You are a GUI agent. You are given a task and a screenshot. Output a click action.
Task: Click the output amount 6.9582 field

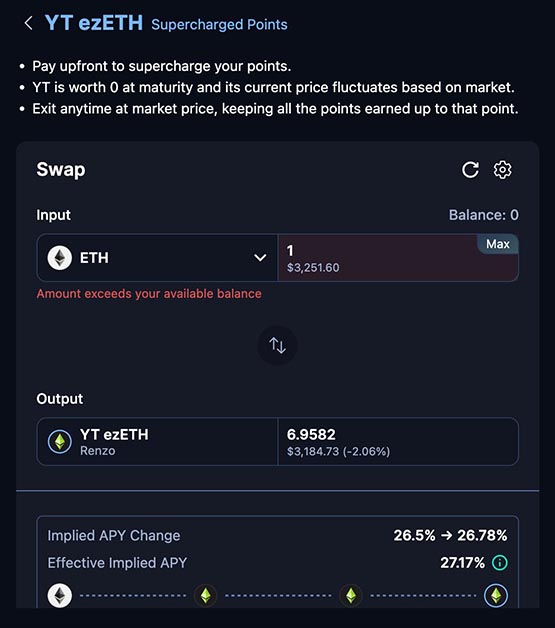[x=398, y=442]
